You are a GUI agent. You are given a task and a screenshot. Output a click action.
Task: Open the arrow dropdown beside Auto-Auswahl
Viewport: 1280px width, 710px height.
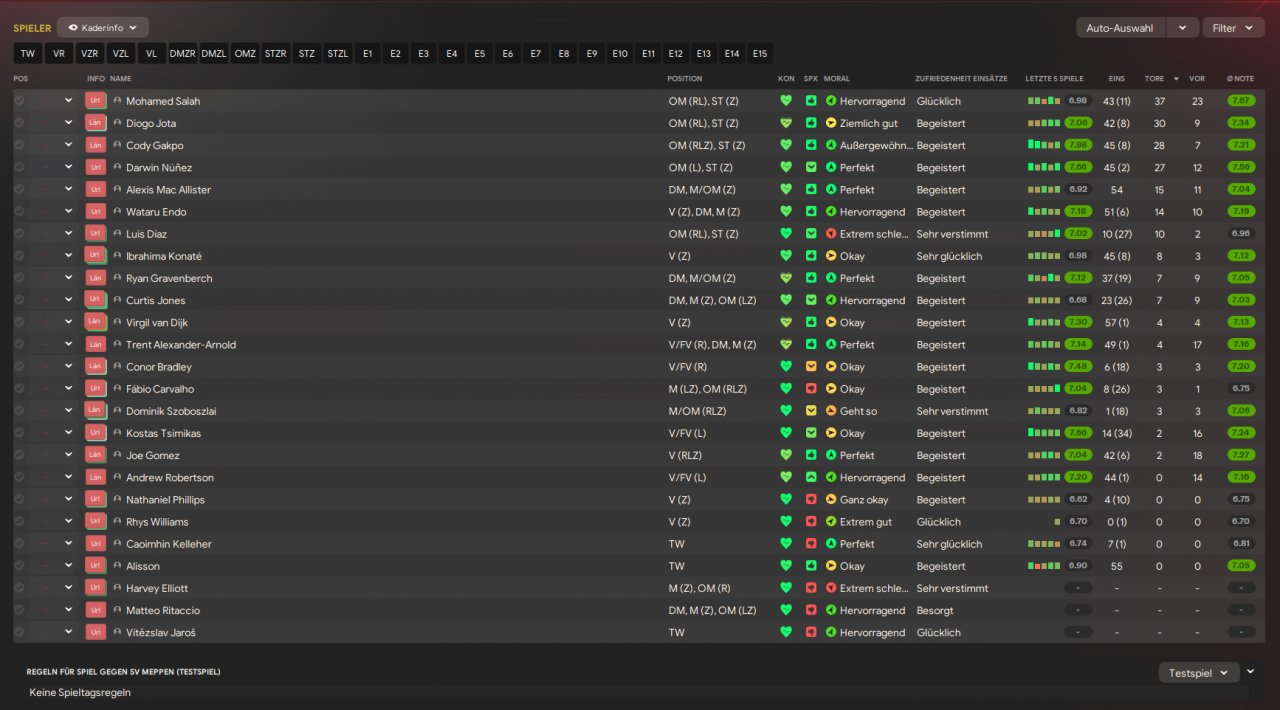(x=1182, y=28)
